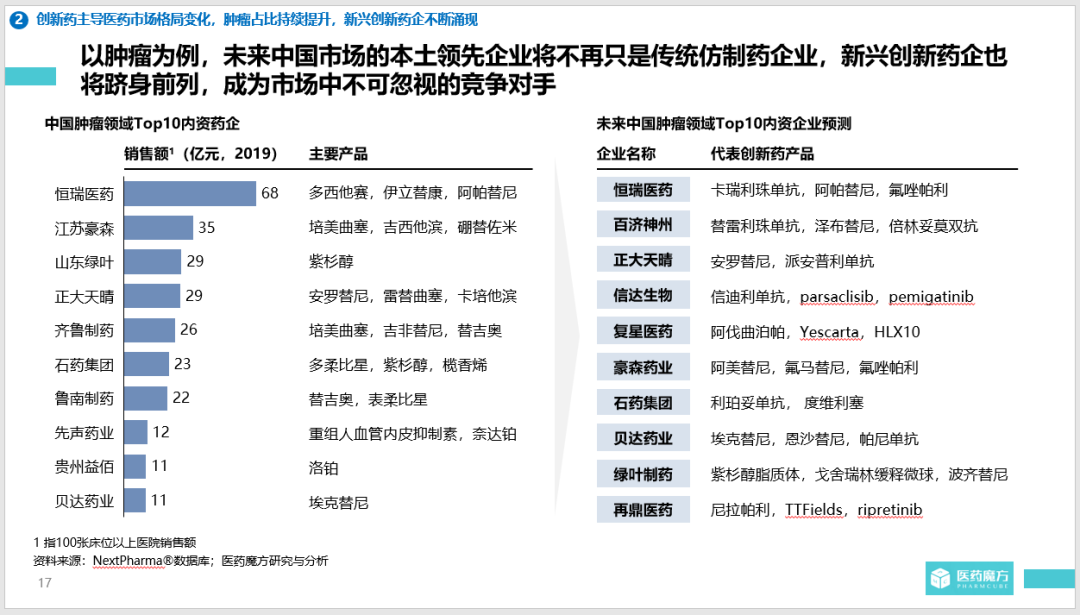1080x615 pixels.
Task: Click the column header "代表创新药产品"
Action: (762, 154)
